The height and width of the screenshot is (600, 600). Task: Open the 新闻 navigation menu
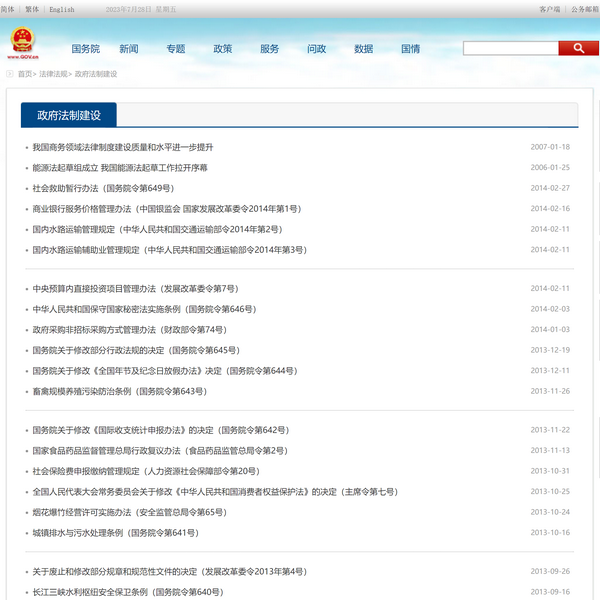129,48
